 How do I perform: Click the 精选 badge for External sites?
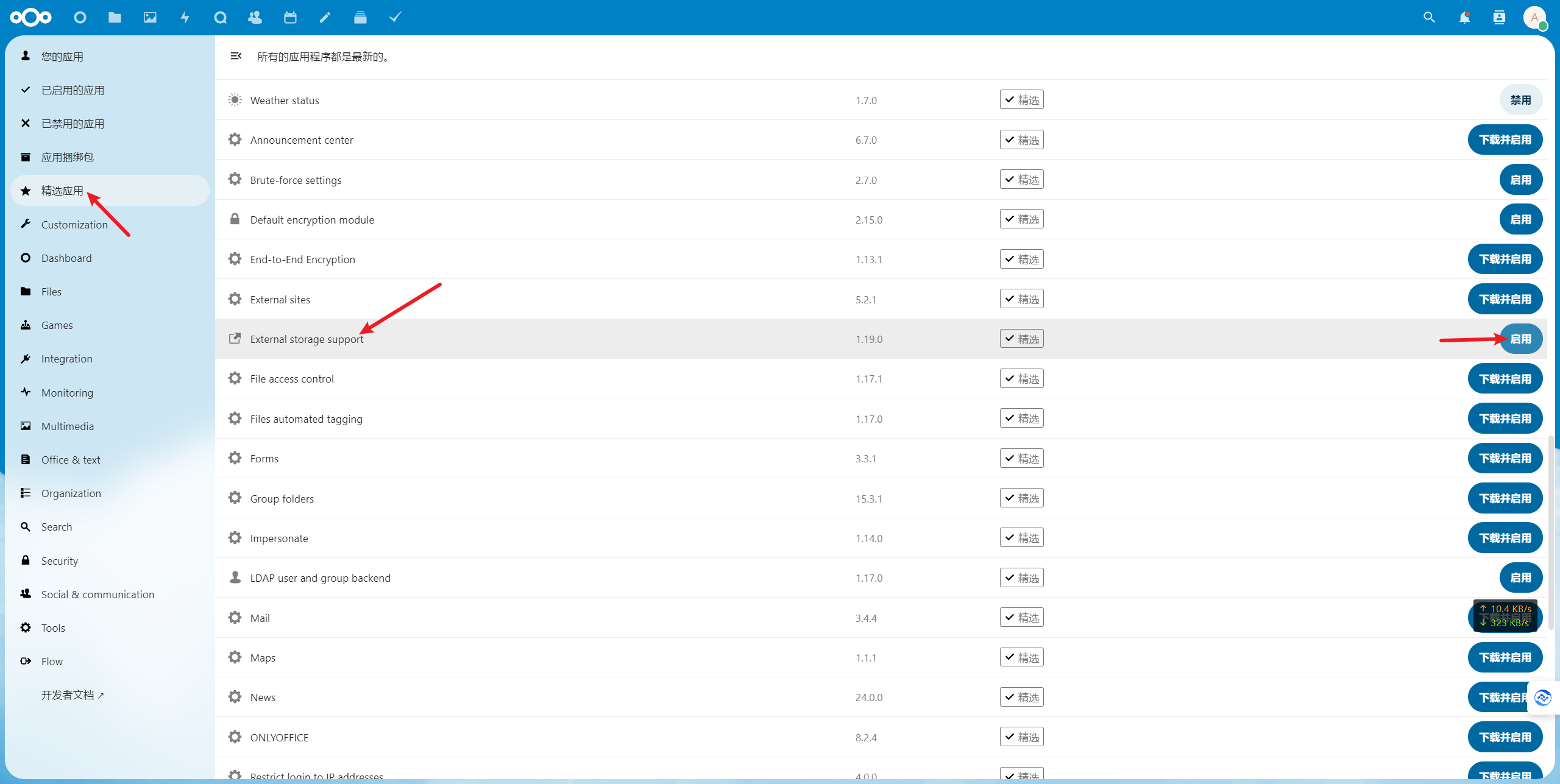[1021, 298]
